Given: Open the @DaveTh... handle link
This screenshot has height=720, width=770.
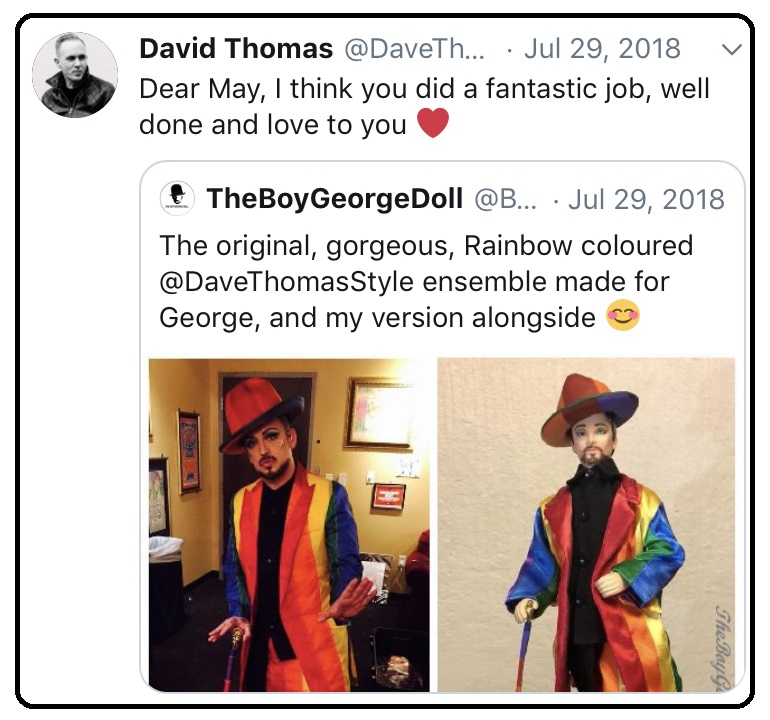Looking at the screenshot, I should 414,49.
